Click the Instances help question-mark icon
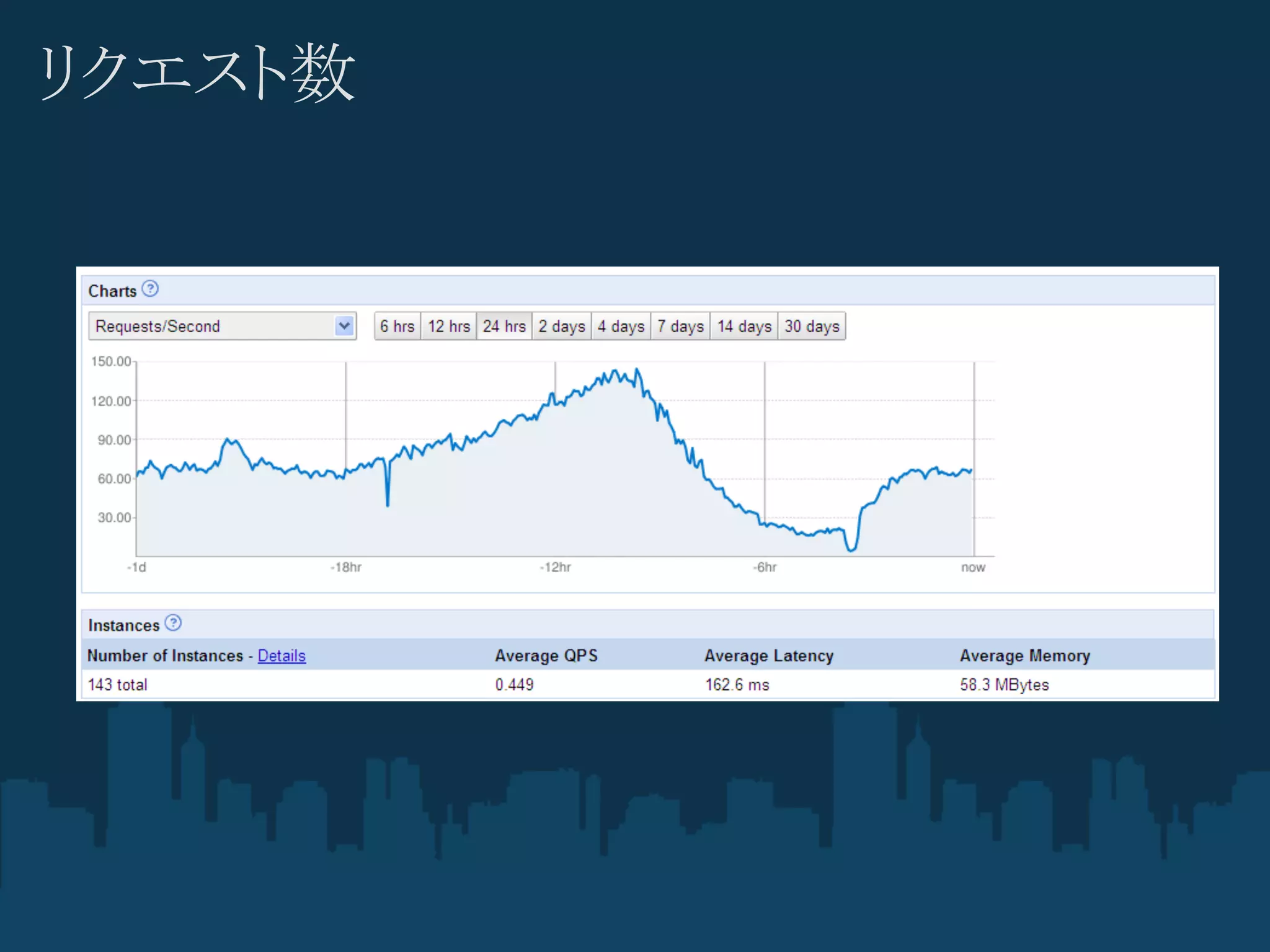 click(x=174, y=623)
